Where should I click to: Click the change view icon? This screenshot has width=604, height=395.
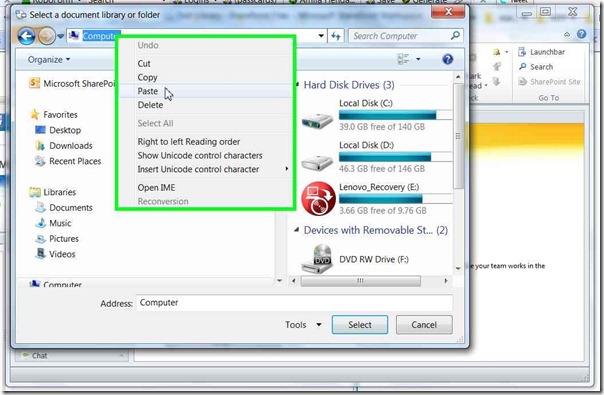[x=403, y=59]
